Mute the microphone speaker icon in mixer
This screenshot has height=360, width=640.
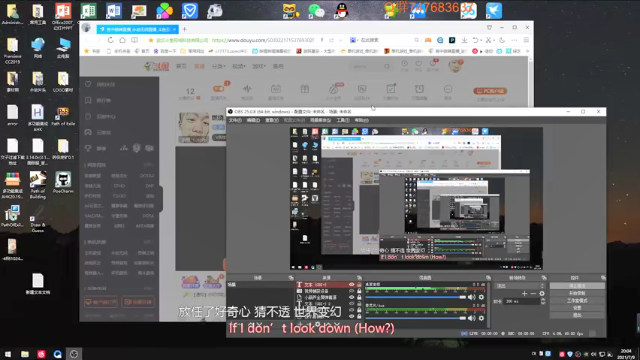point(471,318)
